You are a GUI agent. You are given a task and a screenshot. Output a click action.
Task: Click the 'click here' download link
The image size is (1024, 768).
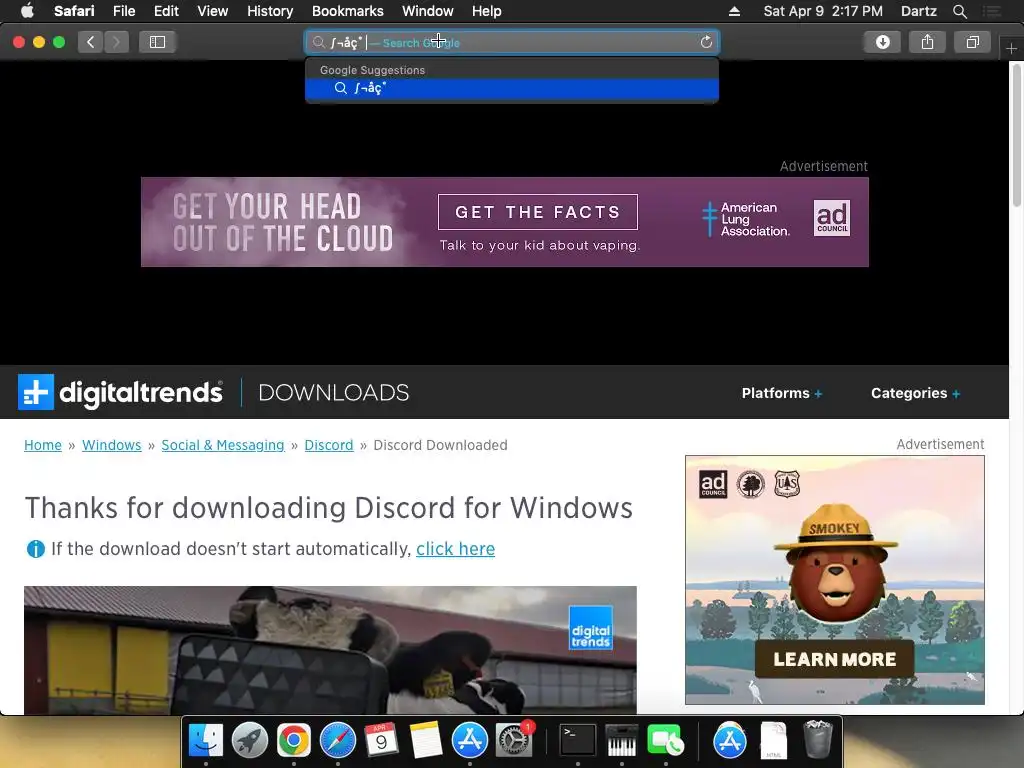pyautogui.click(x=455, y=549)
